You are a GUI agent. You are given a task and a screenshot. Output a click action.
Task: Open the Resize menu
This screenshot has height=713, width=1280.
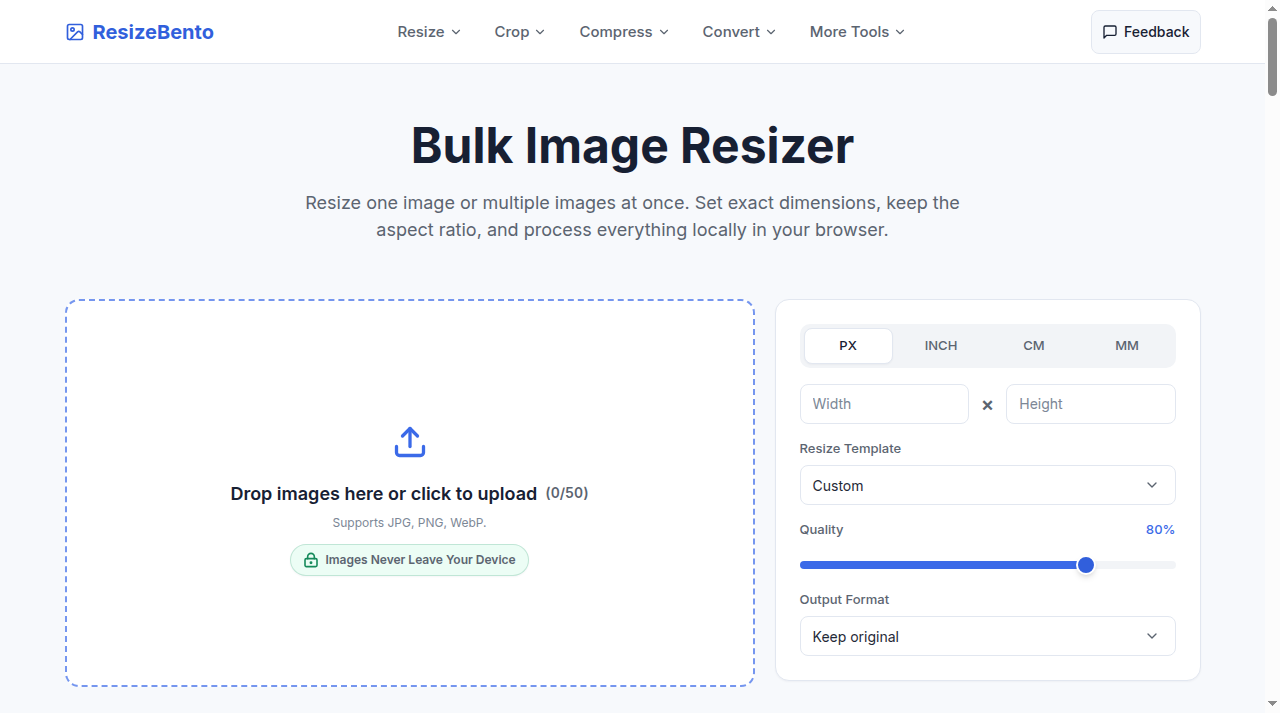[x=429, y=32]
